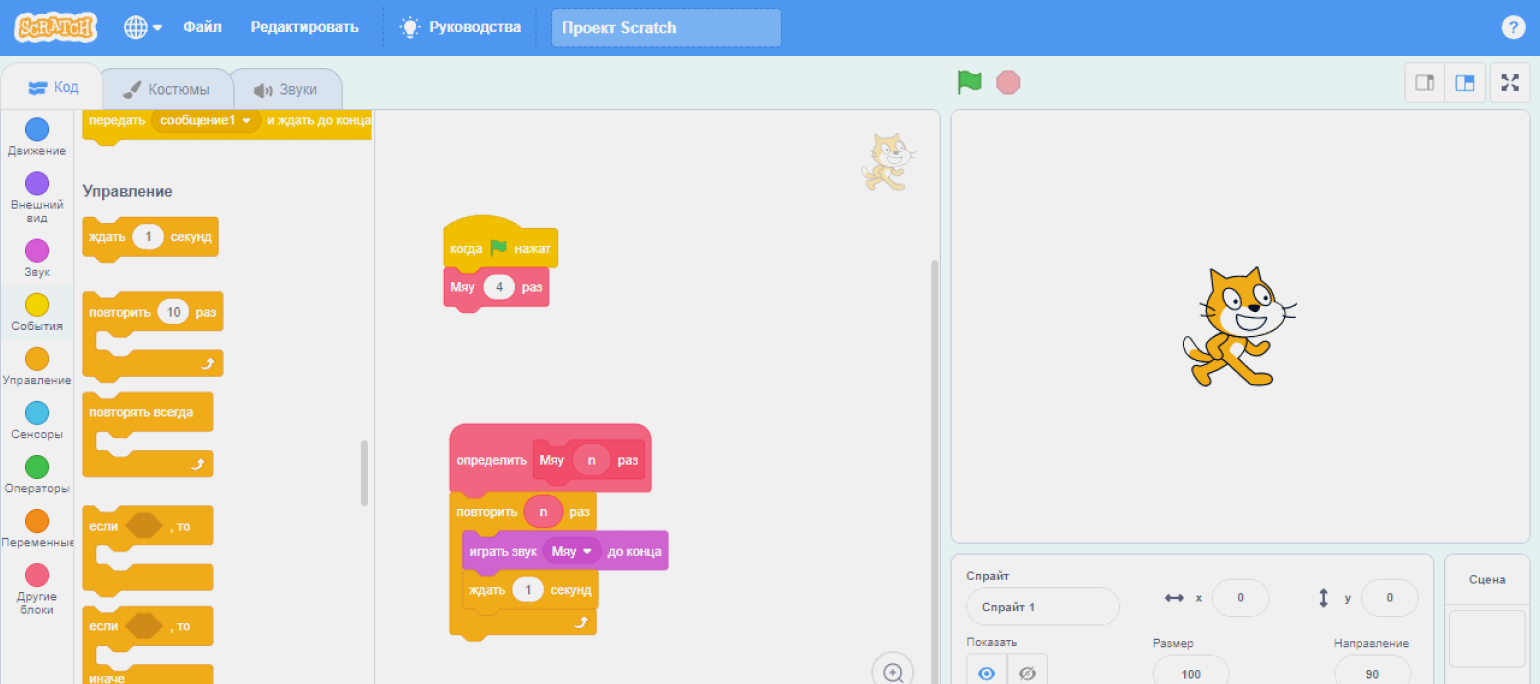The image size is (1540, 684).
Task: Click the Scratch logo
Action: (56, 27)
